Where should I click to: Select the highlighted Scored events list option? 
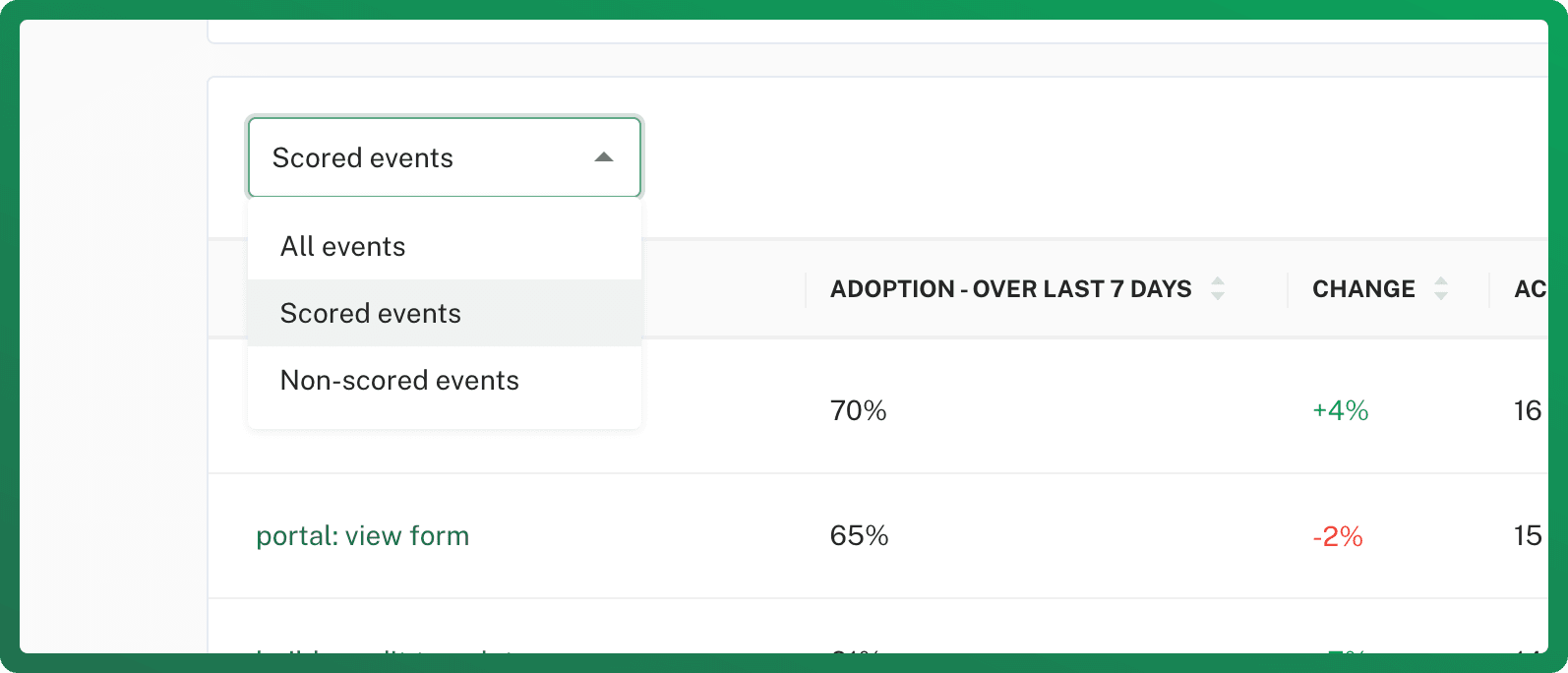(445, 313)
